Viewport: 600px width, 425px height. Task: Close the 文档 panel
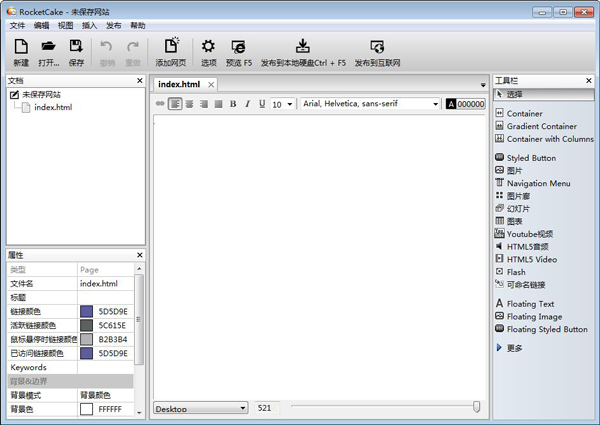140,80
